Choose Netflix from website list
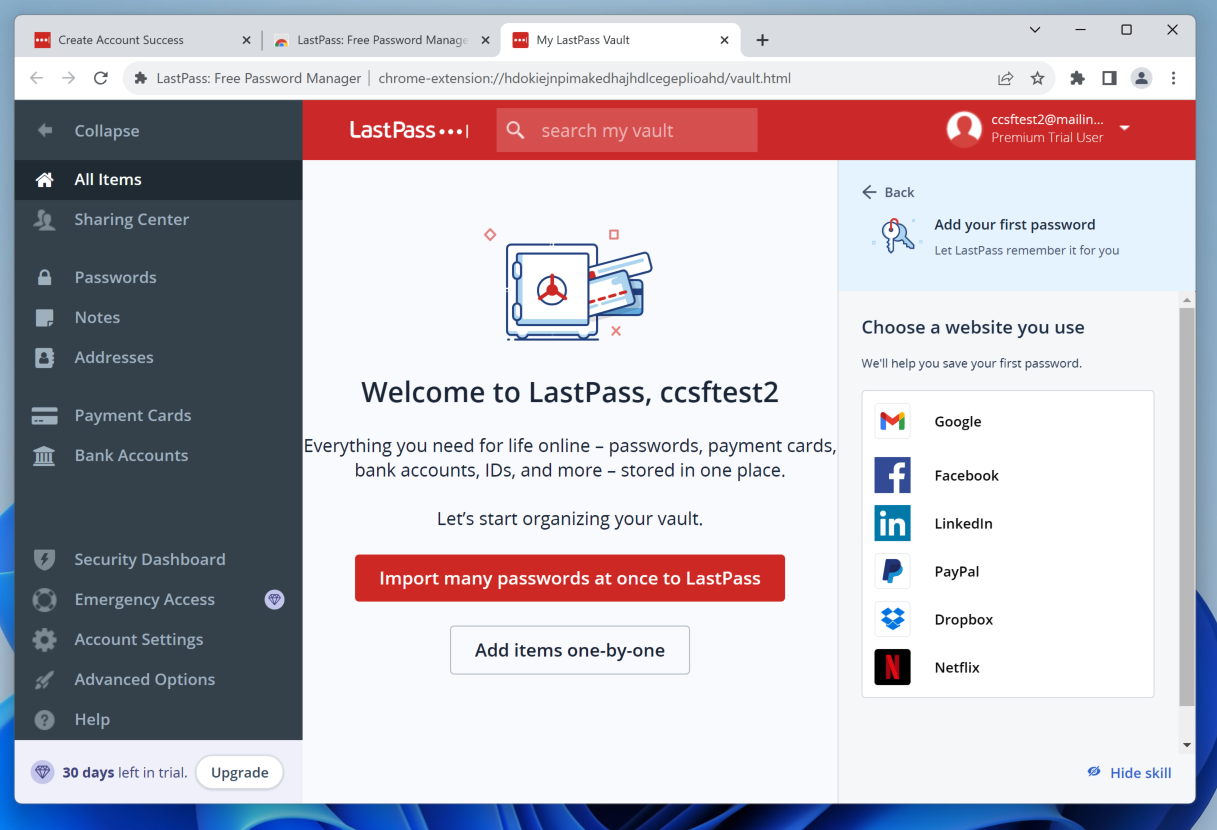1217x830 pixels. (x=1007, y=667)
